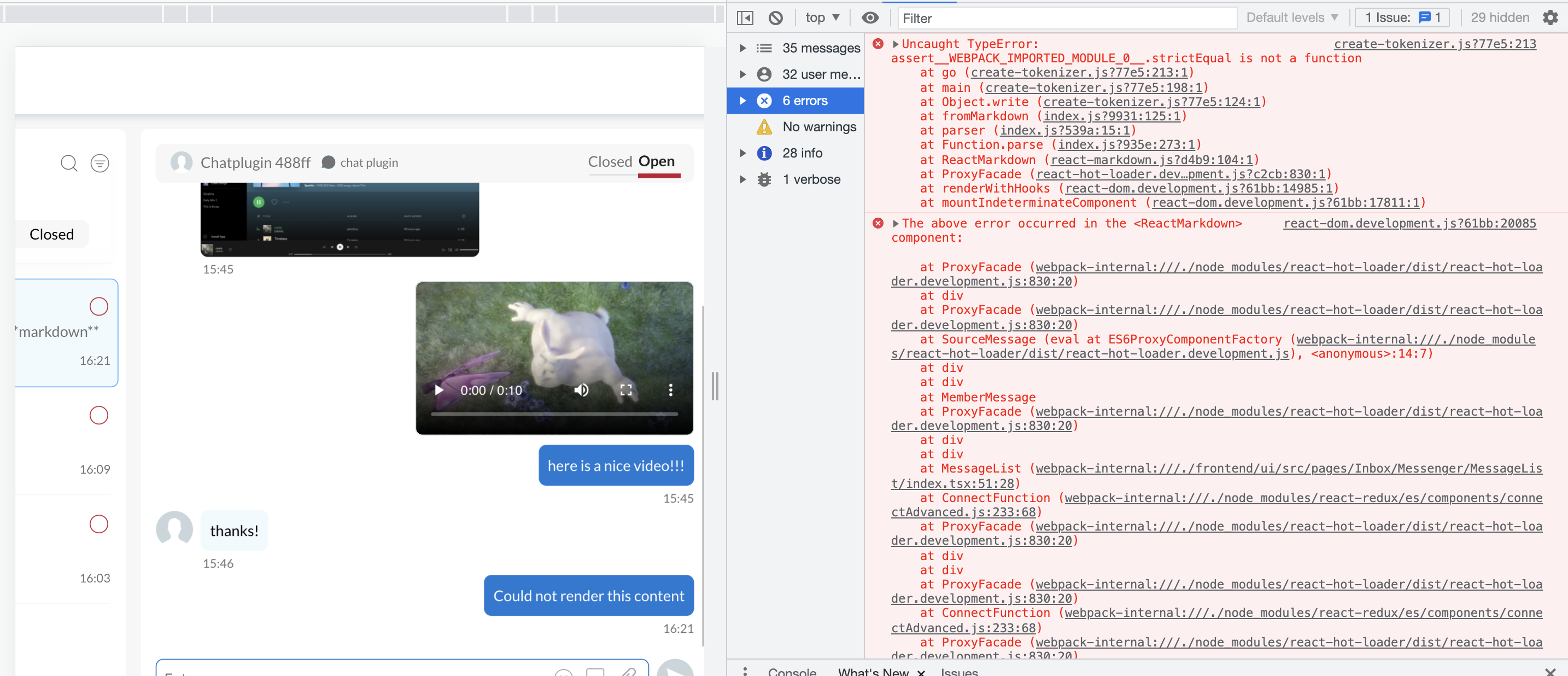Switch conversation state to Open

656,161
